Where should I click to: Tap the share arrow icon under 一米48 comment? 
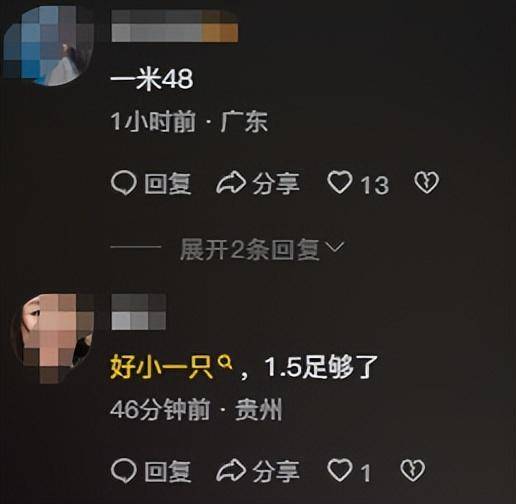pos(231,183)
